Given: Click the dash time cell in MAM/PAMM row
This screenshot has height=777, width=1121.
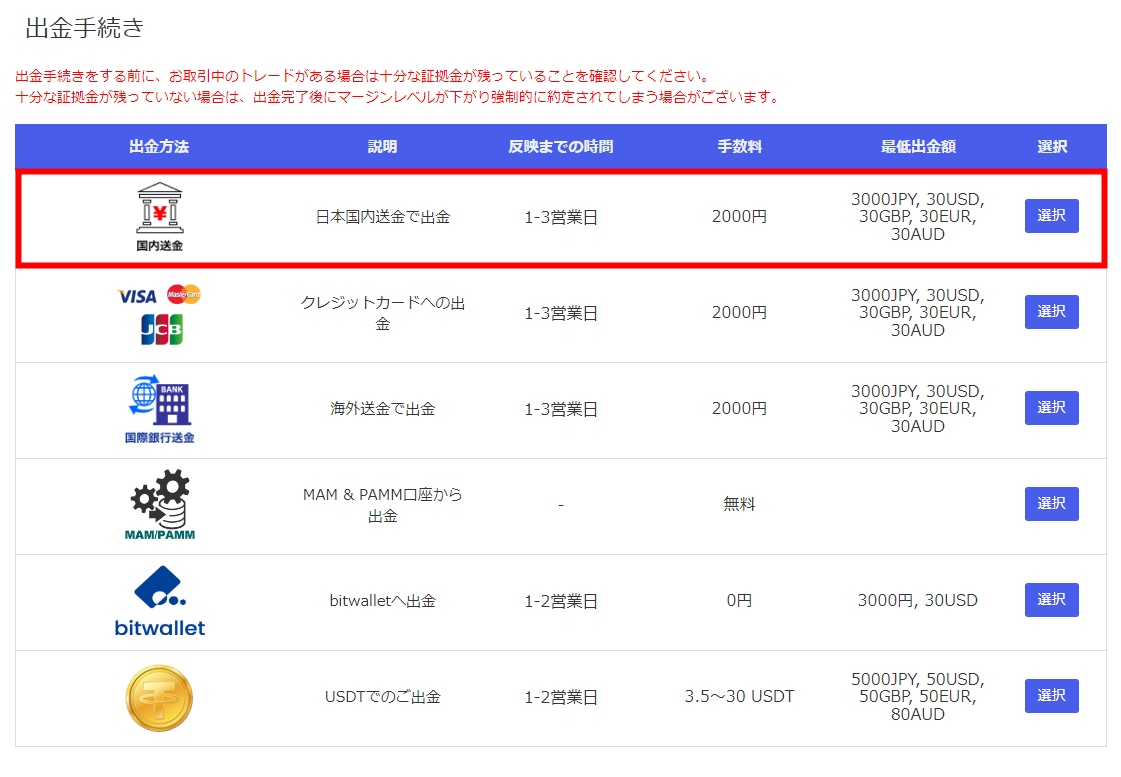Looking at the screenshot, I should (560, 505).
